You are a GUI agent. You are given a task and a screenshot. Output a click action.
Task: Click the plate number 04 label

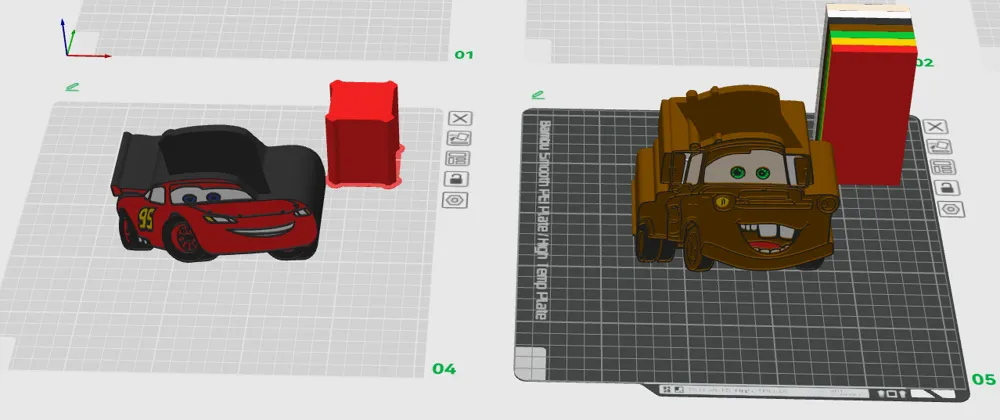pyautogui.click(x=444, y=369)
